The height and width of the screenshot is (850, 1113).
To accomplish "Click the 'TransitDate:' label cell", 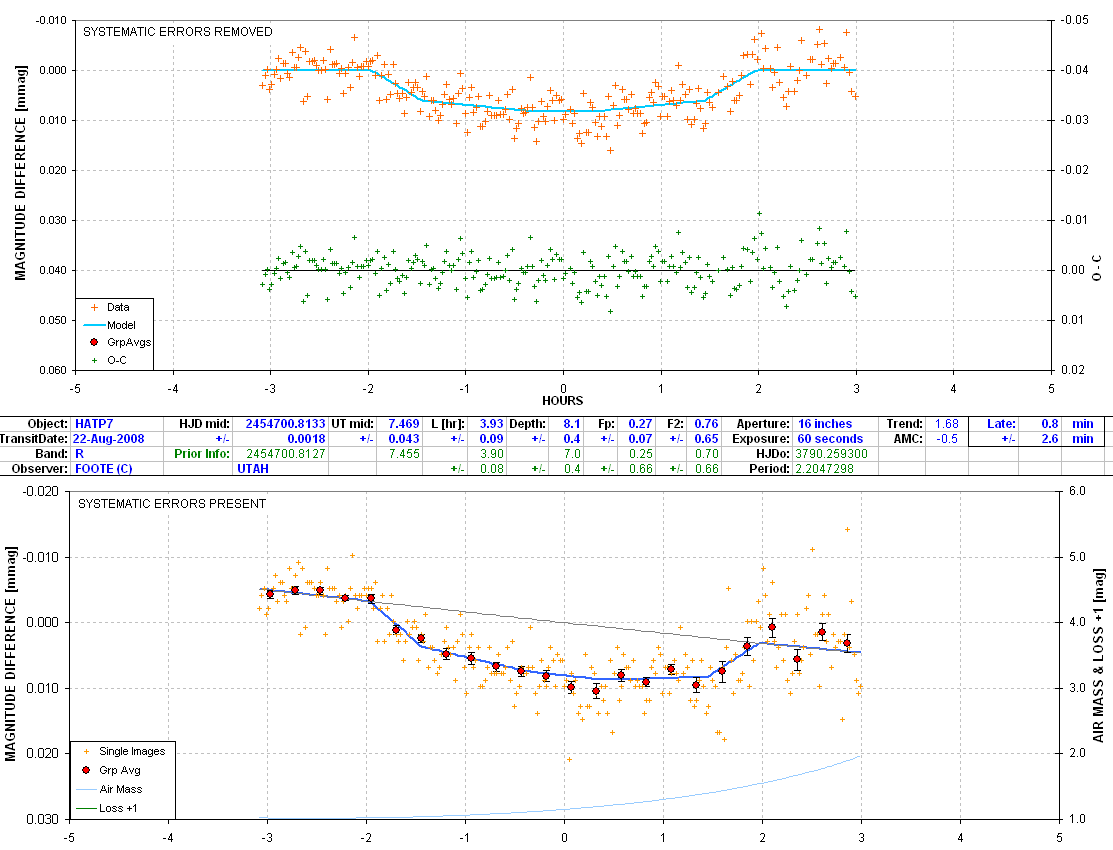I will (x=35, y=439).
